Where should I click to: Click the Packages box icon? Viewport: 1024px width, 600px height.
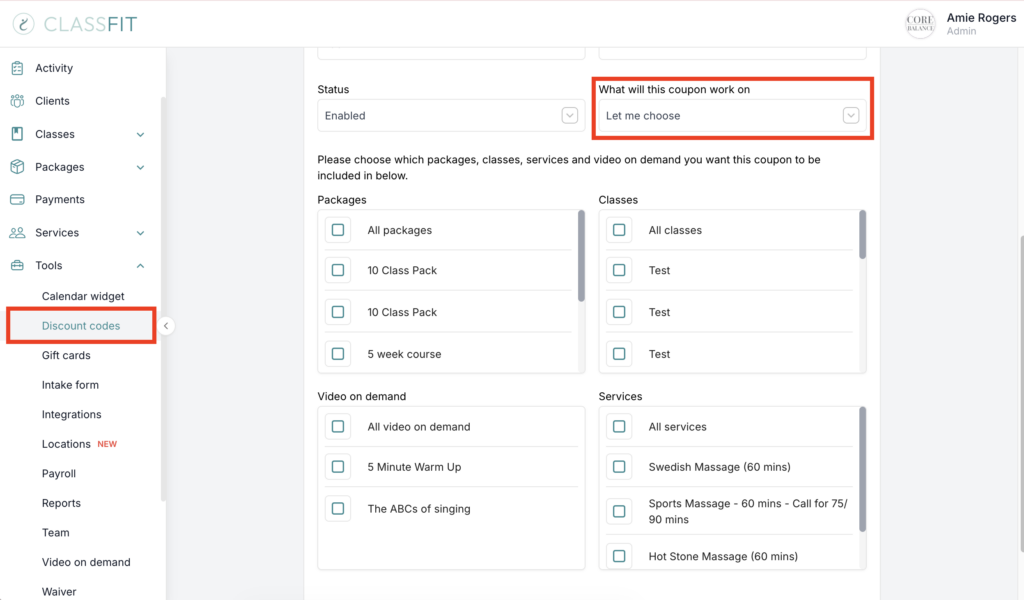(18, 166)
